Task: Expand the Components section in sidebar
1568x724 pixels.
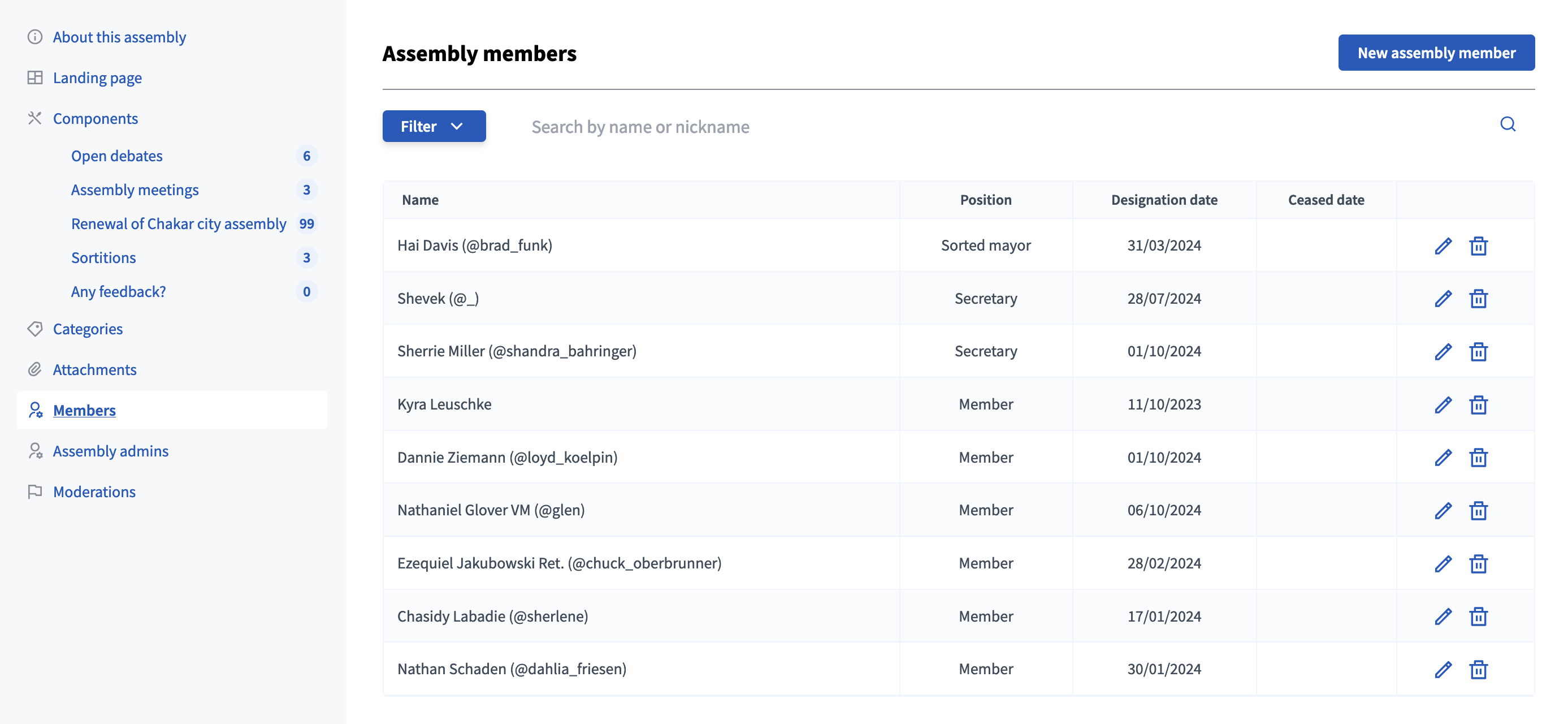Action: point(95,116)
